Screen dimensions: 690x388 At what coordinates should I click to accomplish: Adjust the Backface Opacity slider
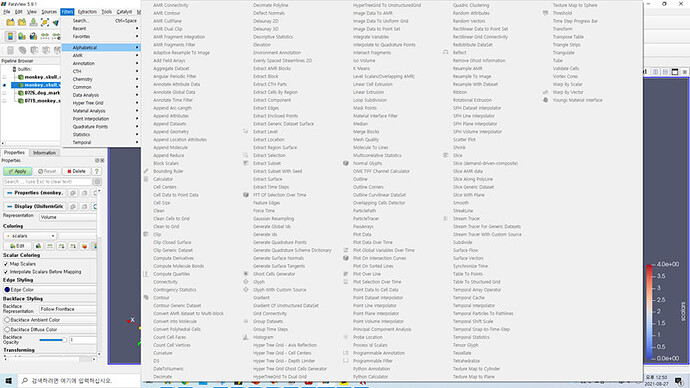[x=52, y=340]
